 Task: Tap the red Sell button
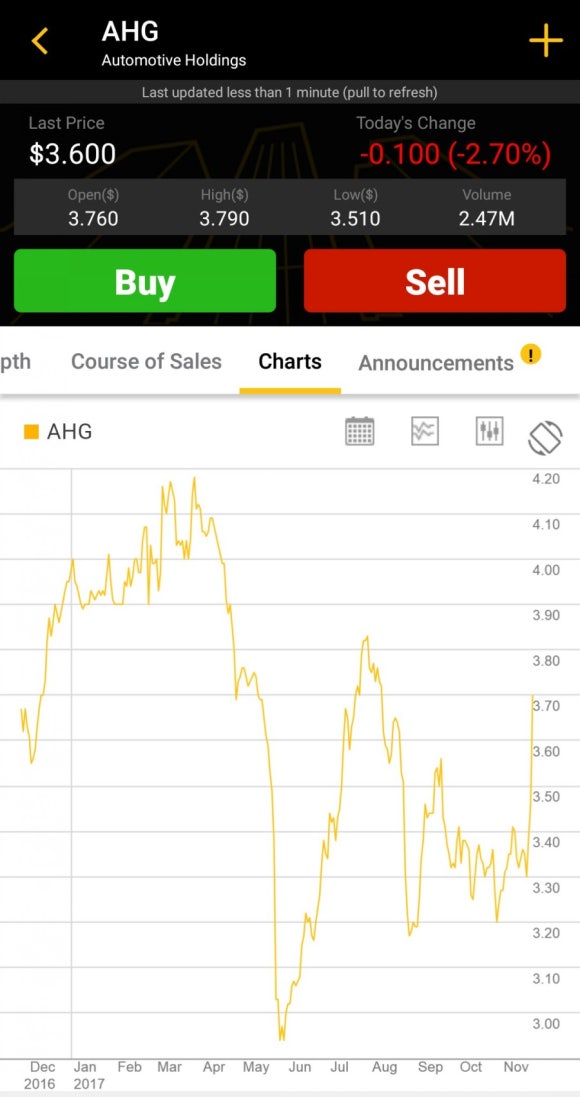pyautogui.click(x=434, y=281)
